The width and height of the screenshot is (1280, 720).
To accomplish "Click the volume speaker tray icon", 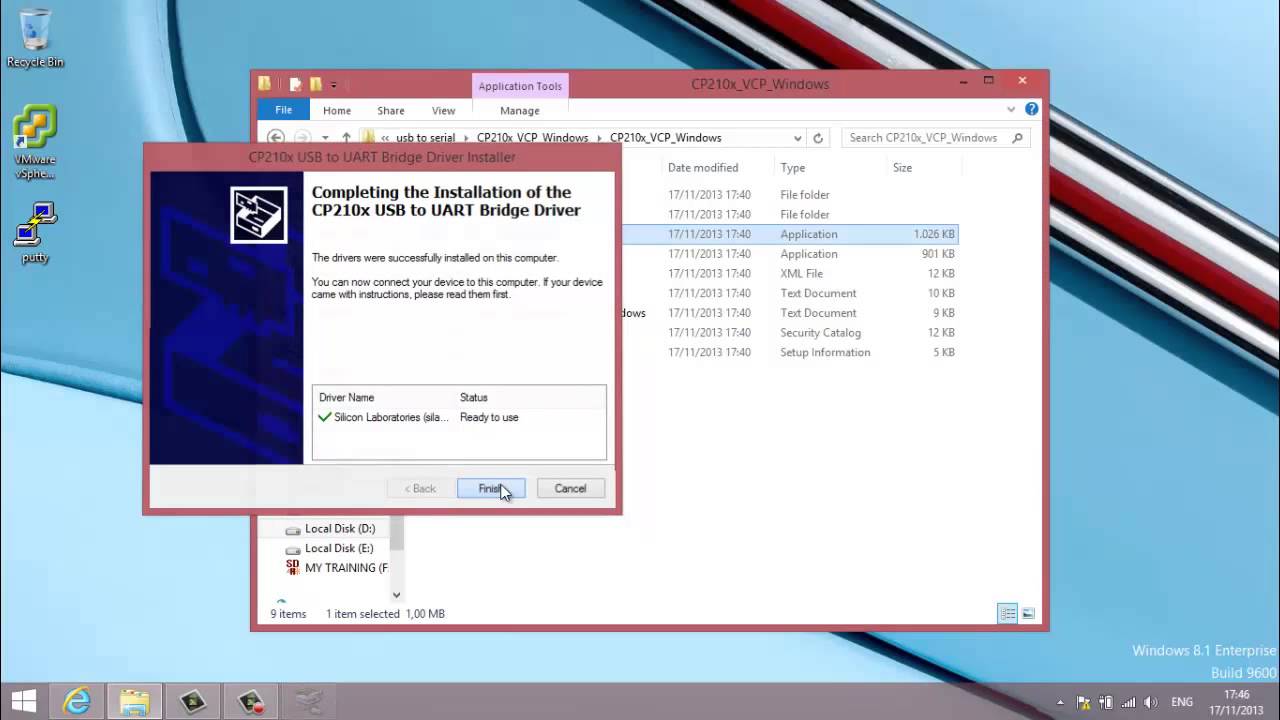I will [1150, 702].
